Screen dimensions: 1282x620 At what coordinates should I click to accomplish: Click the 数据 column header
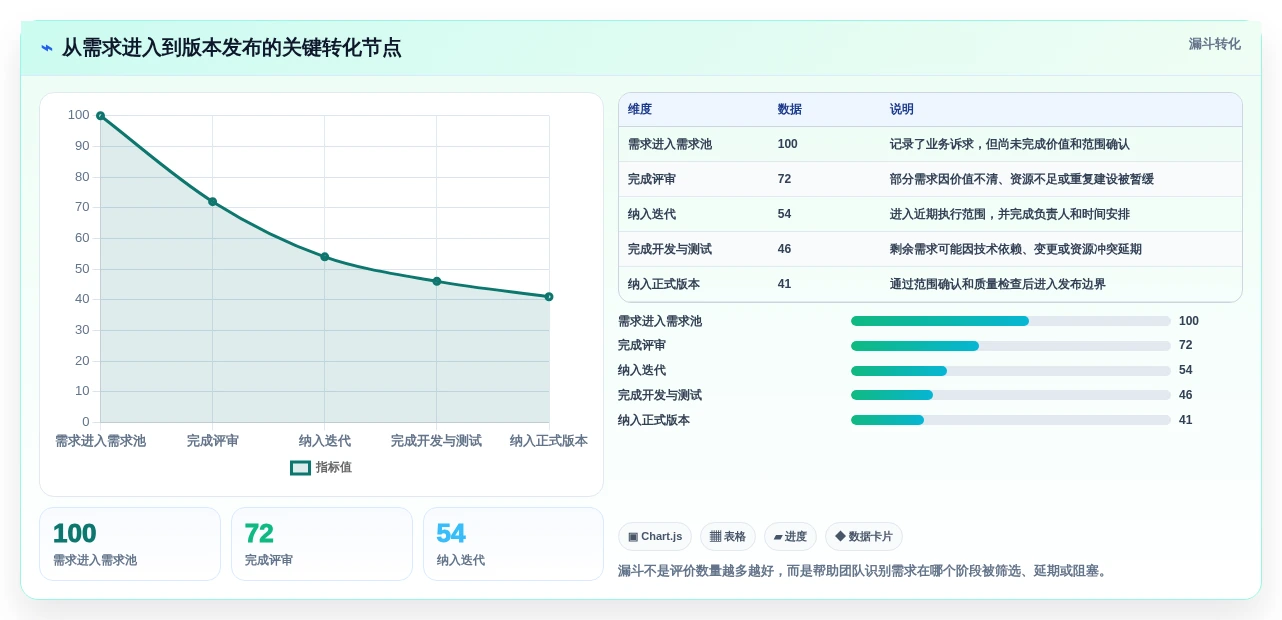tap(789, 110)
